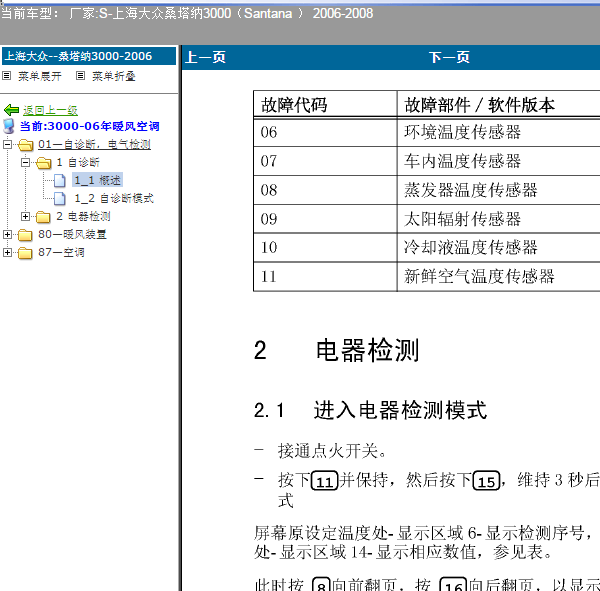Select the 2 电器检测 tree label
Image resolution: width=600 pixels, height=591 pixels.
[x=83, y=216]
